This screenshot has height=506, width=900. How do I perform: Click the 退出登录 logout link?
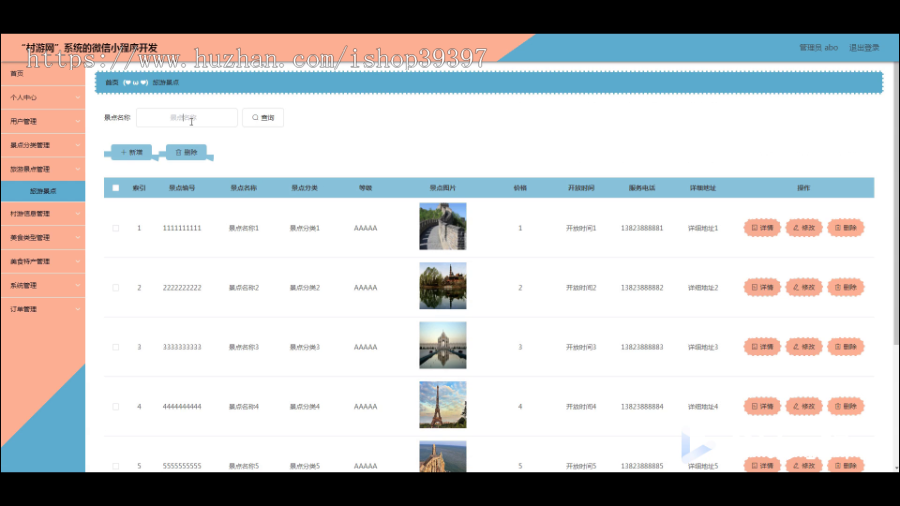(864, 48)
